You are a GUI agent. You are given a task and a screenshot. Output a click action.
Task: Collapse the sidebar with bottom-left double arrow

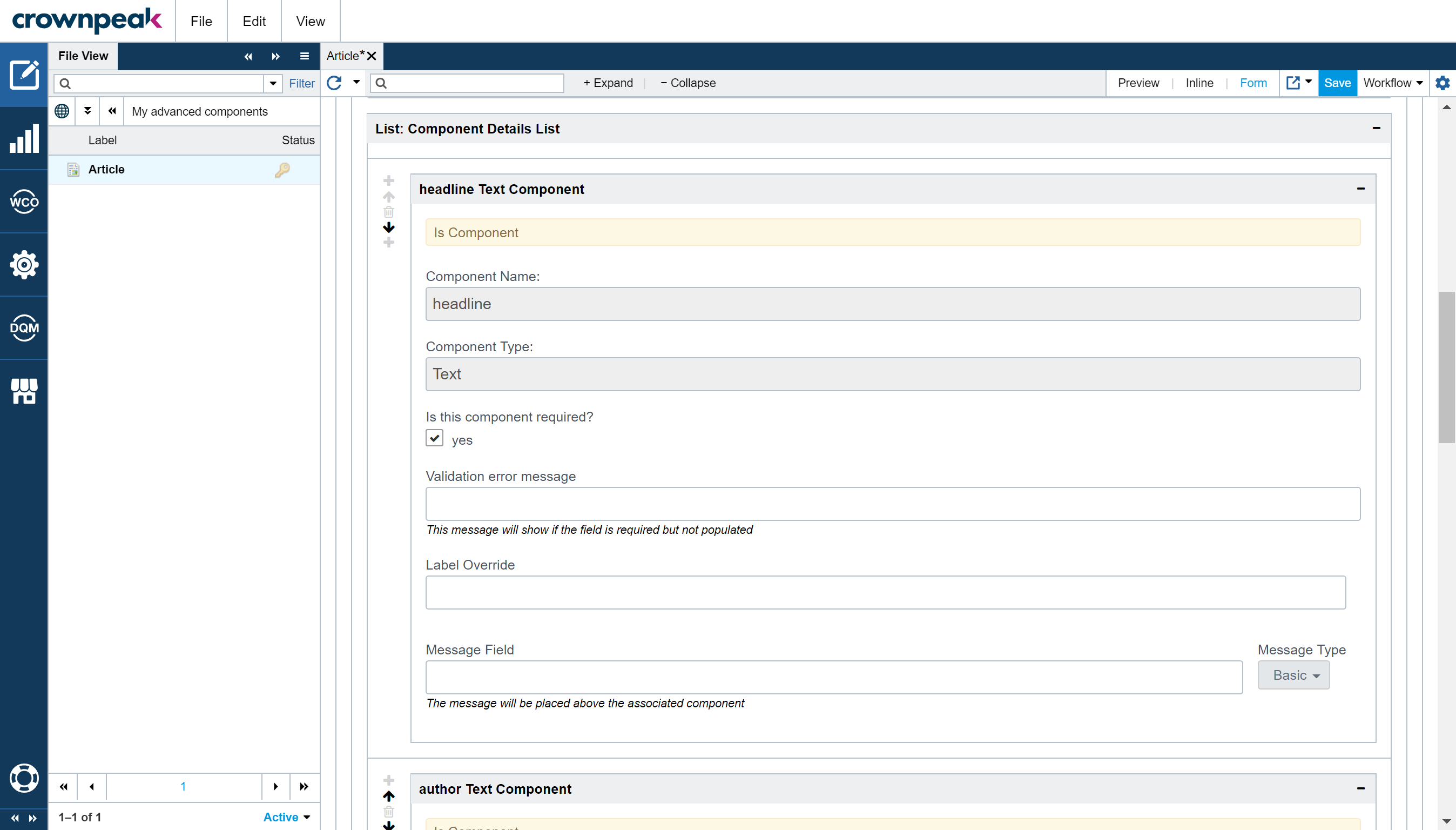pos(15,818)
